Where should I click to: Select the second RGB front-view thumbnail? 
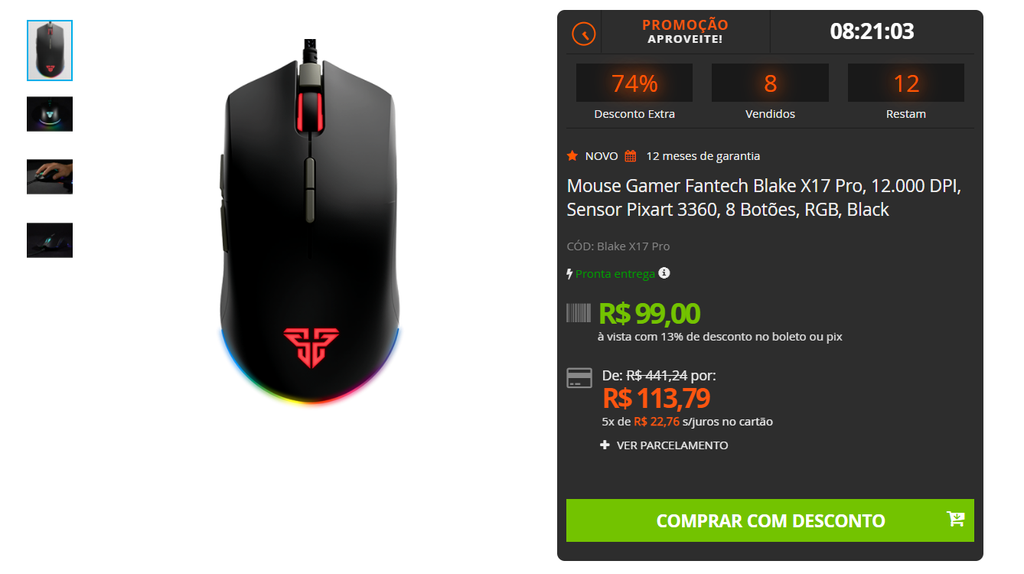(50, 114)
